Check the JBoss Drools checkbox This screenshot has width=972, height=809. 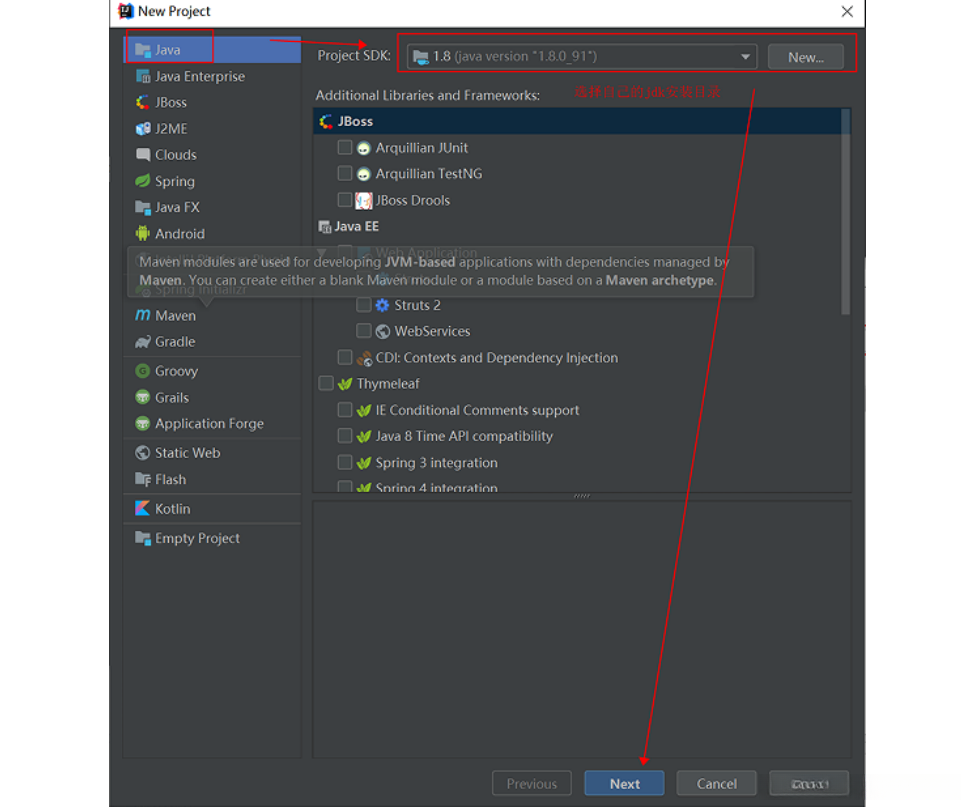345,200
